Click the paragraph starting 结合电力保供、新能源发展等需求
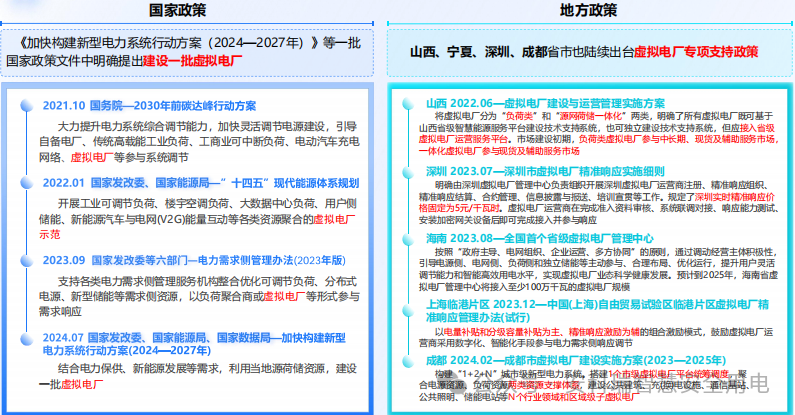This screenshot has width=795, height=415. pyautogui.click(x=198, y=376)
